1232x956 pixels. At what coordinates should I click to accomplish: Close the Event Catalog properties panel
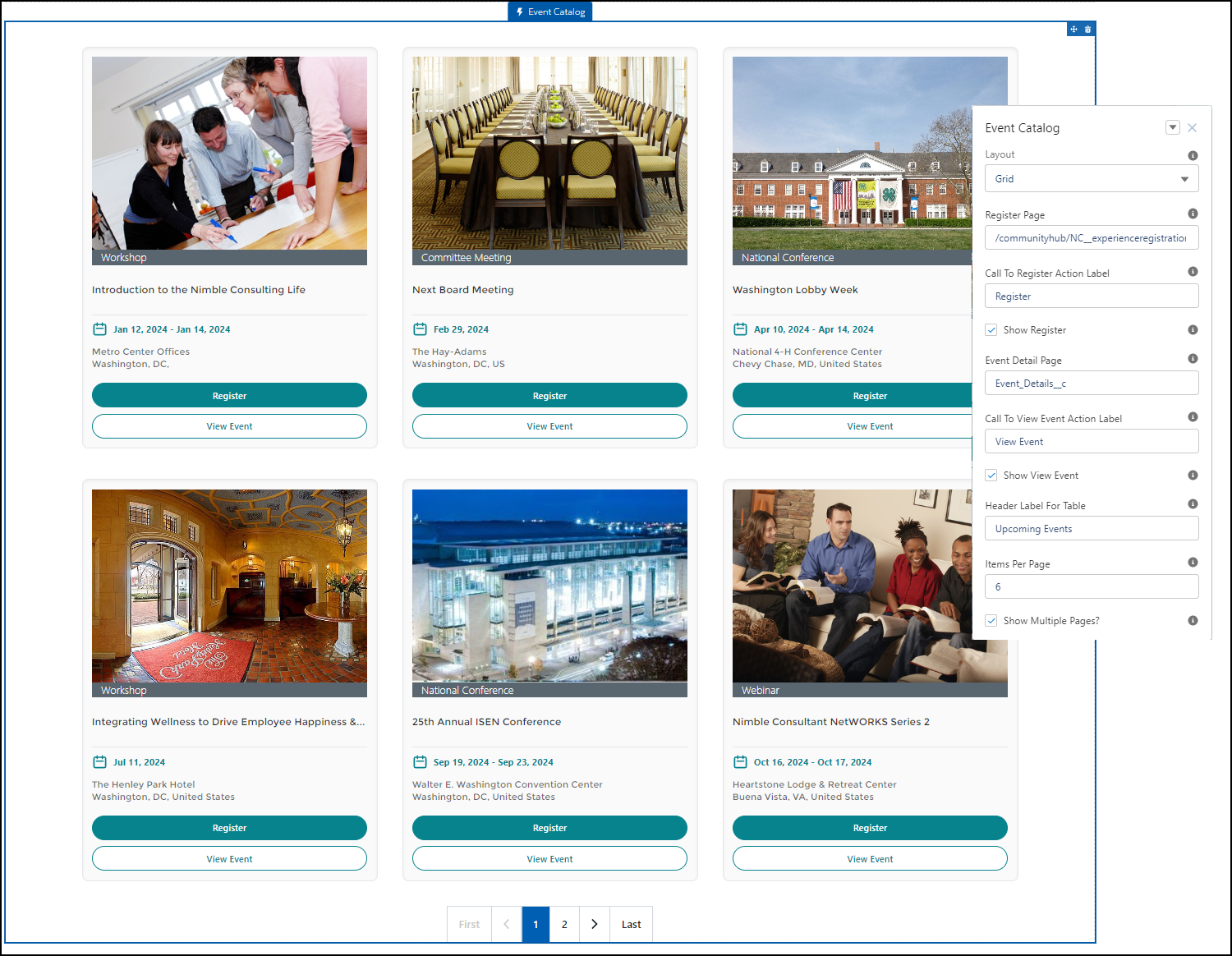(x=1192, y=127)
